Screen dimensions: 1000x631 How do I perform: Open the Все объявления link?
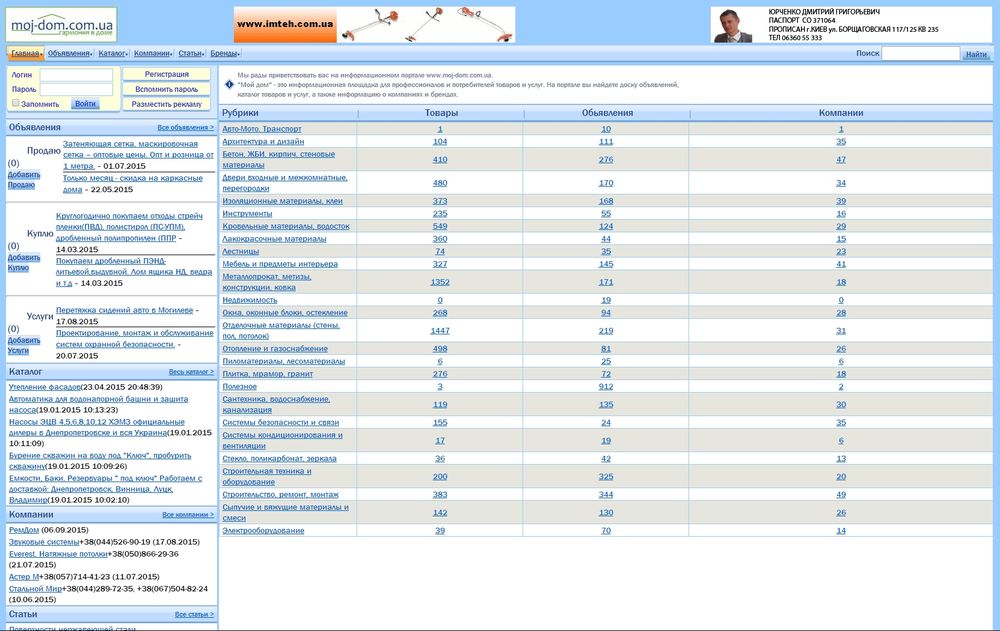click(186, 128)
